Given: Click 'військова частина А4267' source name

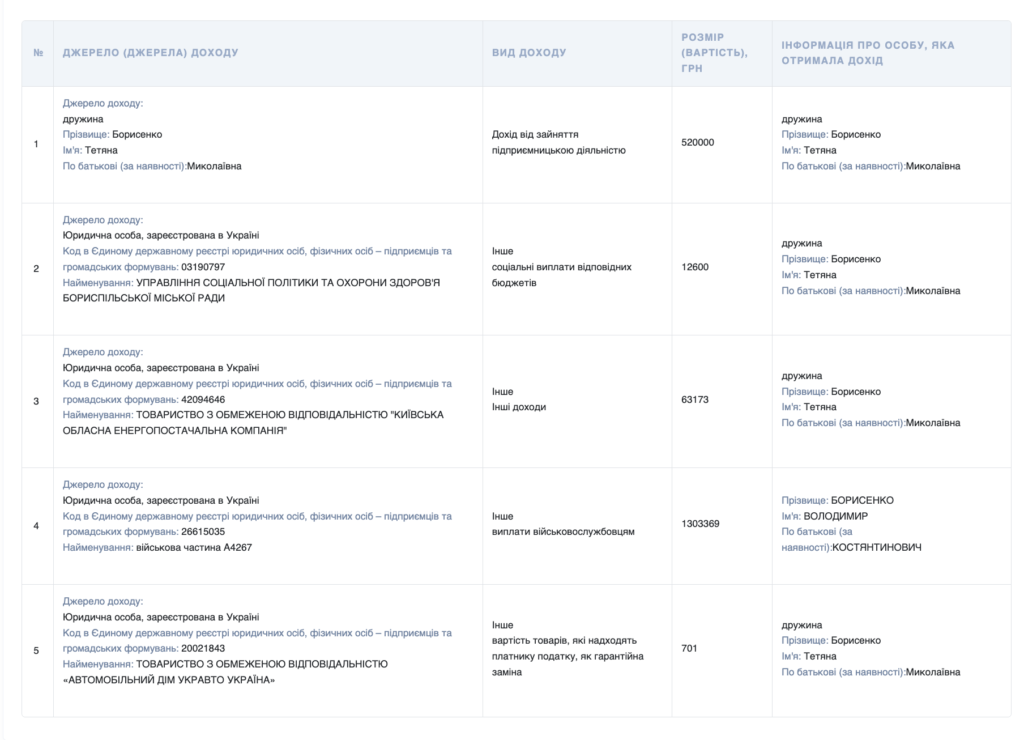Looking at the screenshot, I should 194,548.
